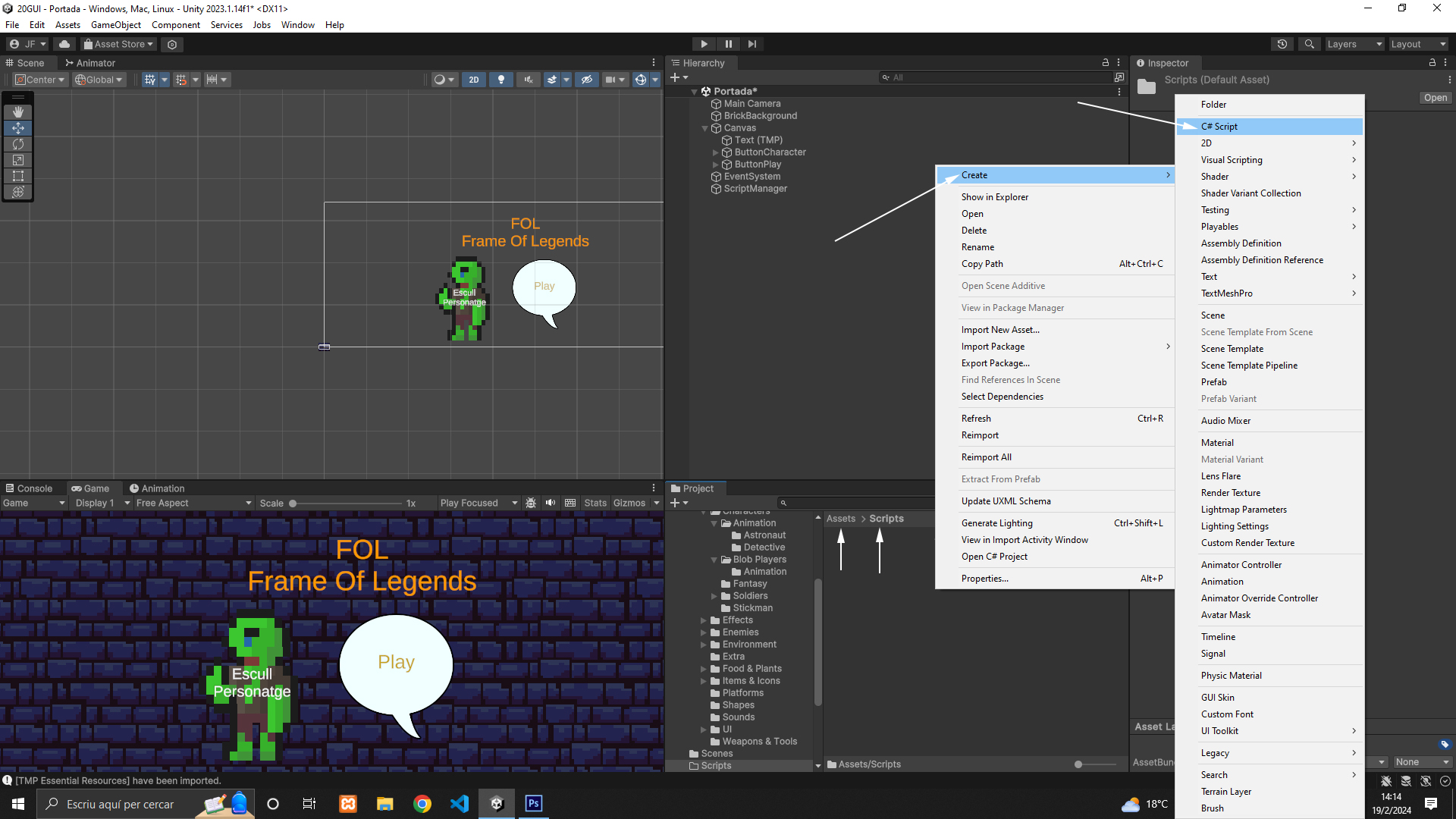Select the Rect tool

18,176
